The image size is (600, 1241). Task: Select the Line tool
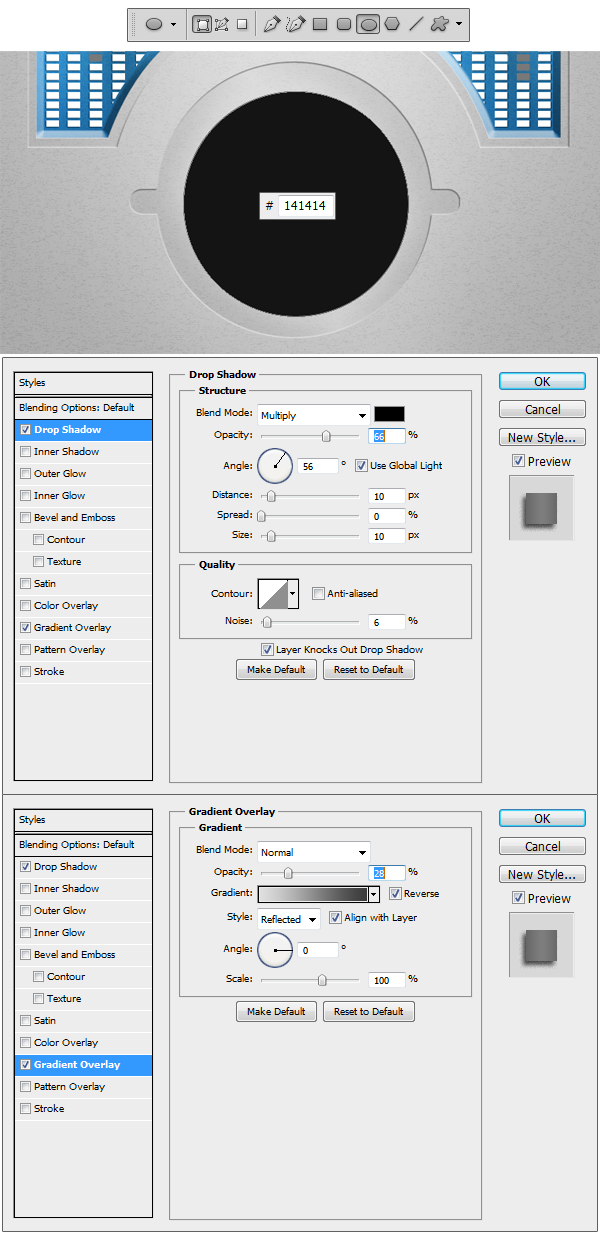tap(416, 24)
